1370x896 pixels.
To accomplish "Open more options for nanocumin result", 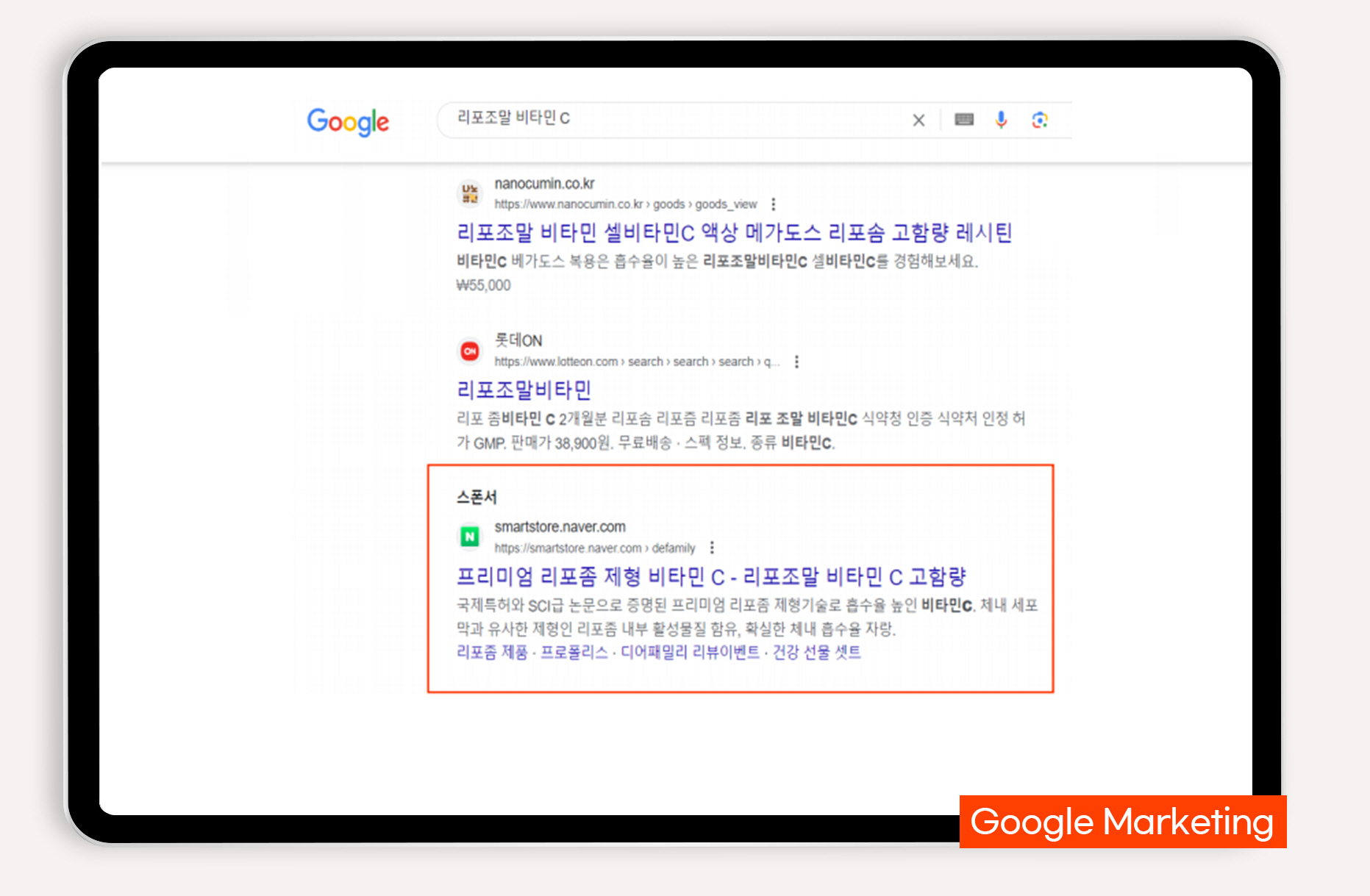I will (x=774, y=204).
